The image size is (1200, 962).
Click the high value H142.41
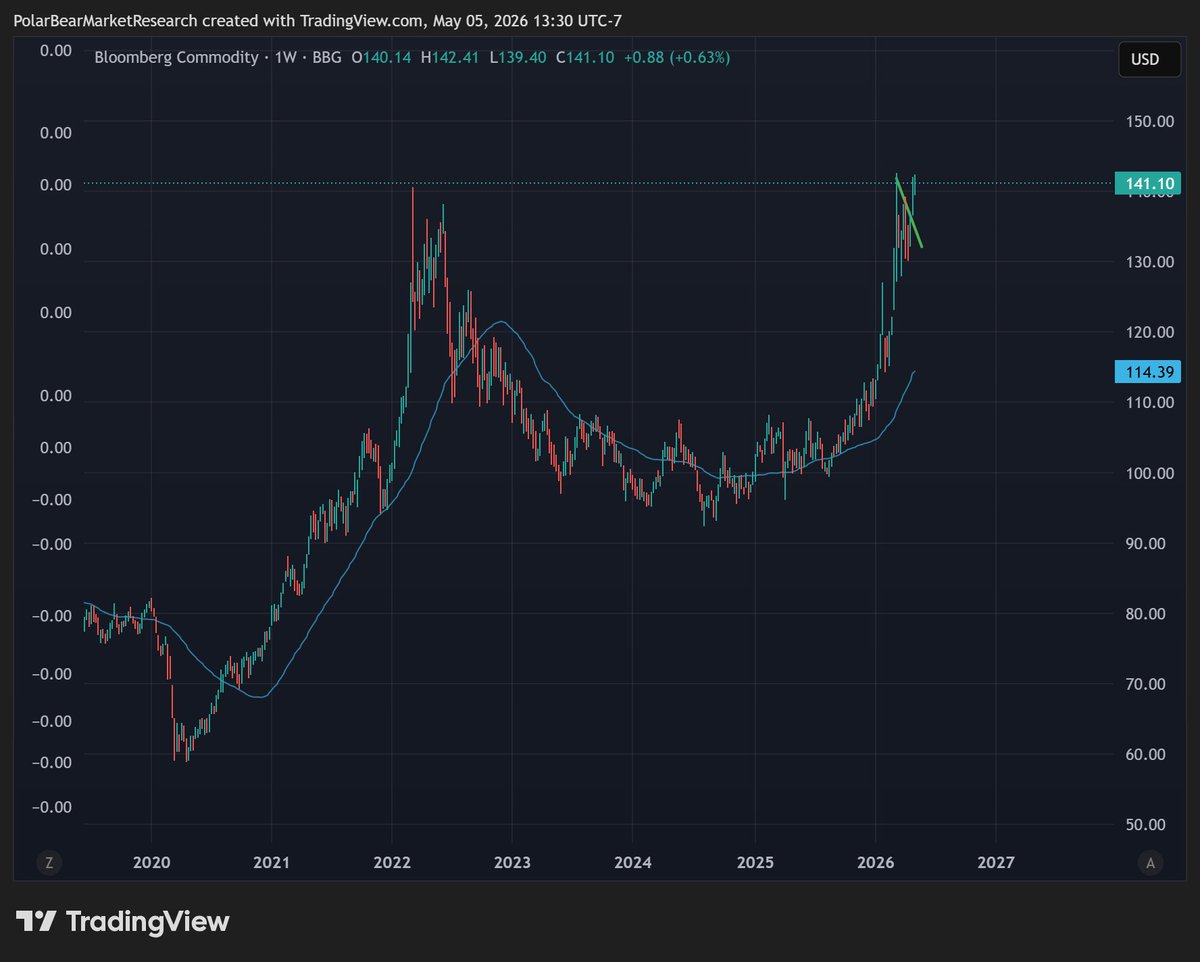(x=451, y=58)
